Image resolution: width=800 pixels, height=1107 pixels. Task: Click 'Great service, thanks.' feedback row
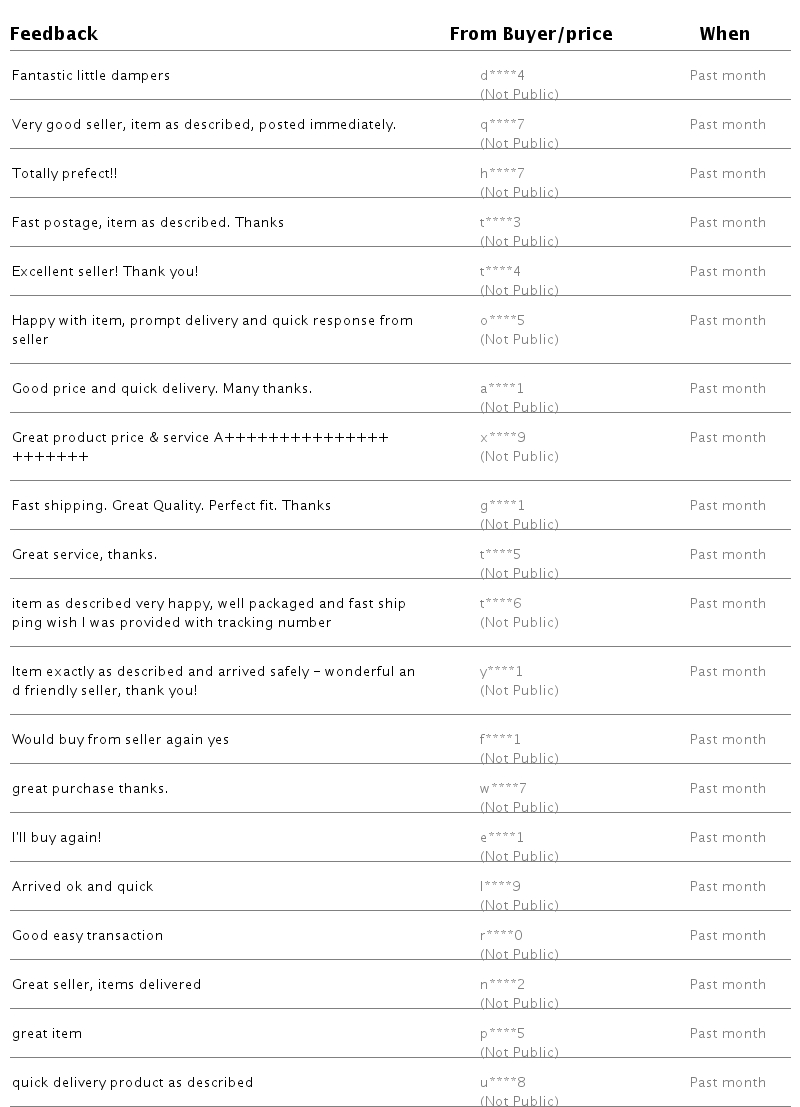pyautogui.click(x=84, y=554)
